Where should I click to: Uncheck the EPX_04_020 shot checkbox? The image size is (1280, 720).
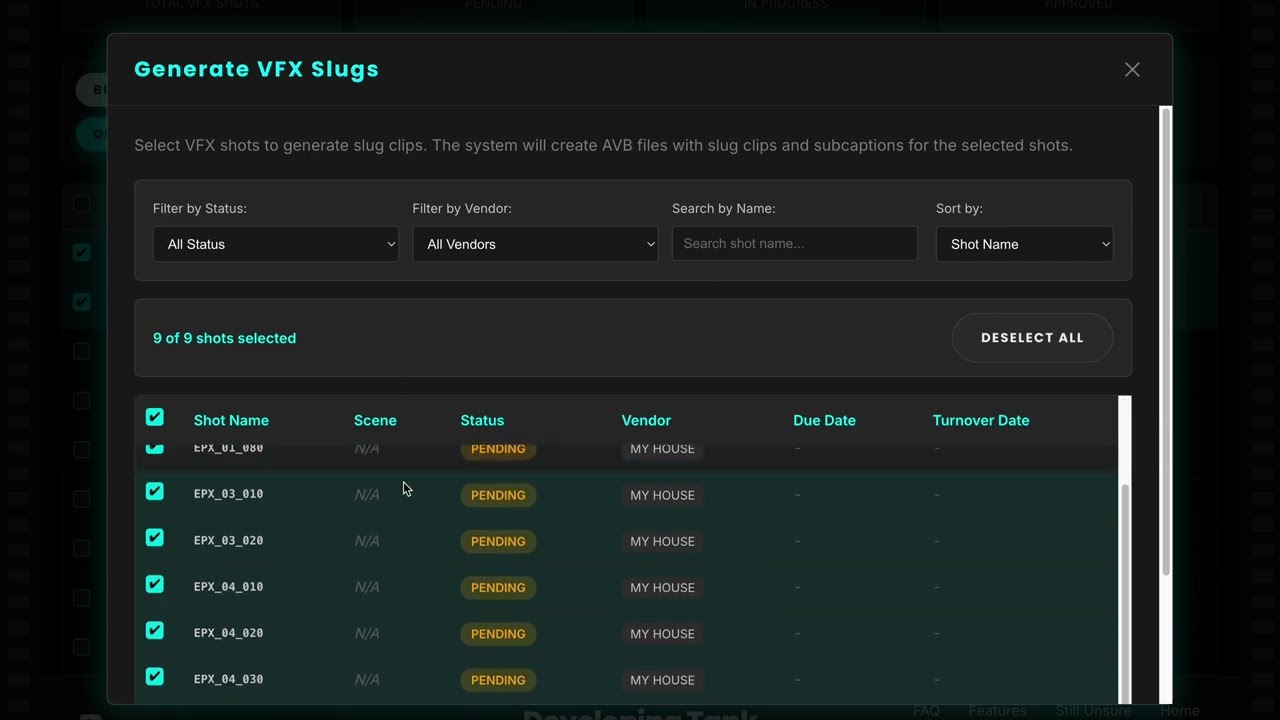155,630
